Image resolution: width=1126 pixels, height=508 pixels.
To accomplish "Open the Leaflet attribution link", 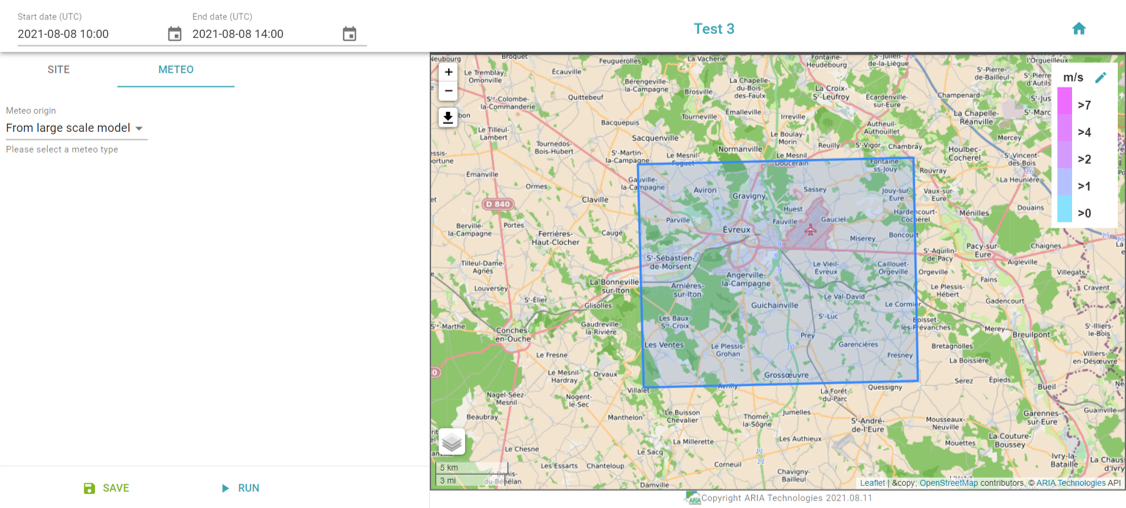I will (872, 483).
